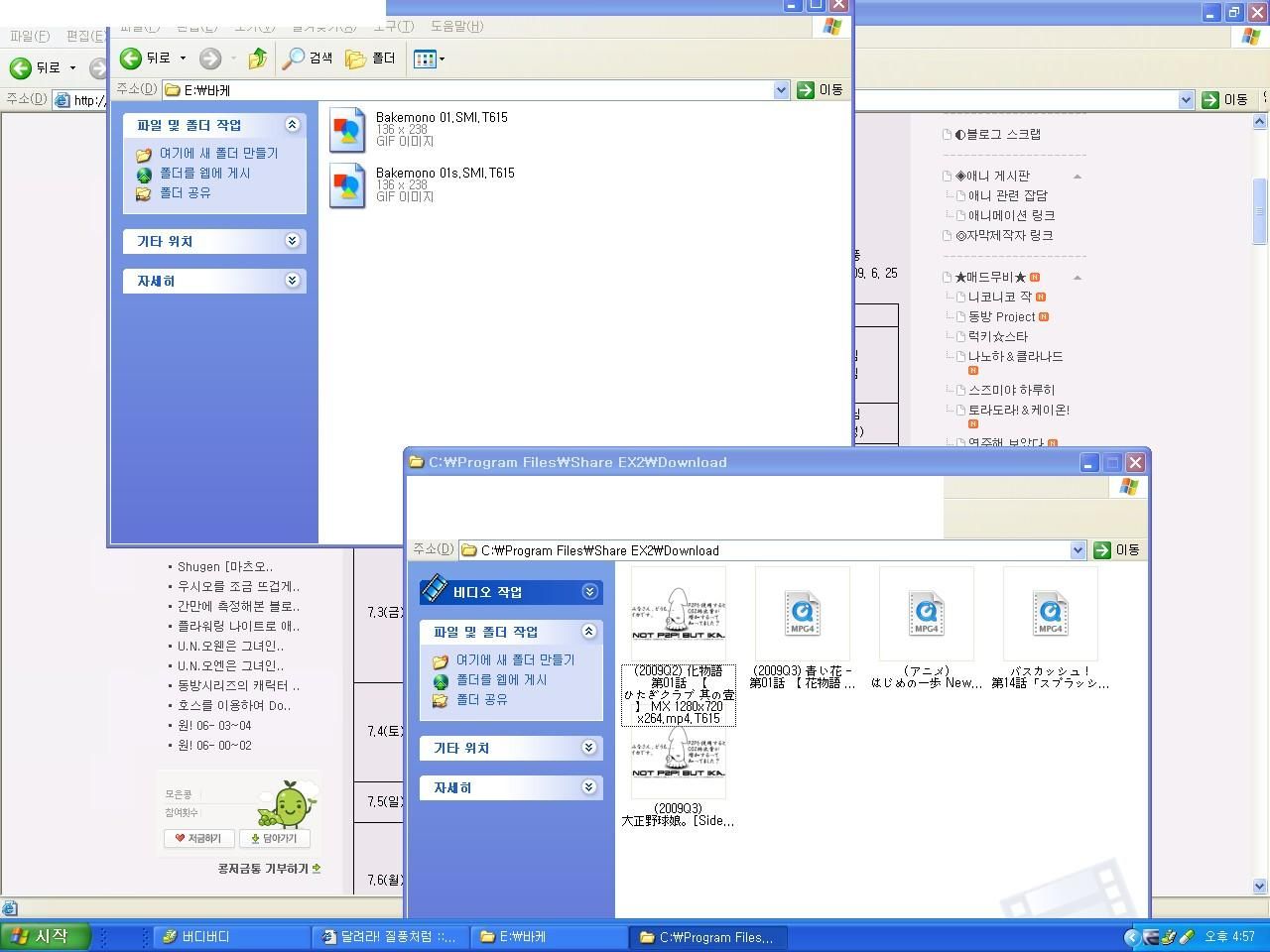Open post 플라워링 나이트로 애..
1270x952 pixels.
(x=238, y=627)
